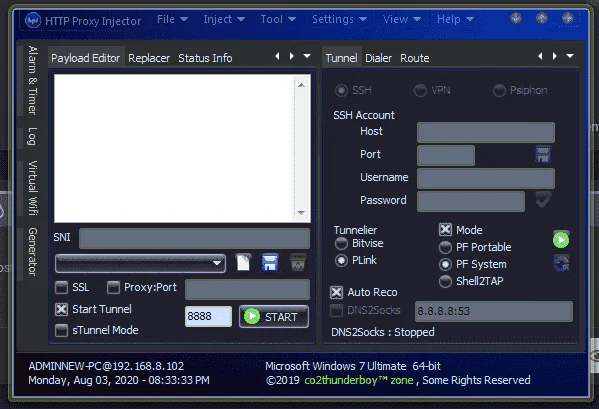Select PF Portable mode
Screen dimensions: 599x409
(x=475, y=247)
